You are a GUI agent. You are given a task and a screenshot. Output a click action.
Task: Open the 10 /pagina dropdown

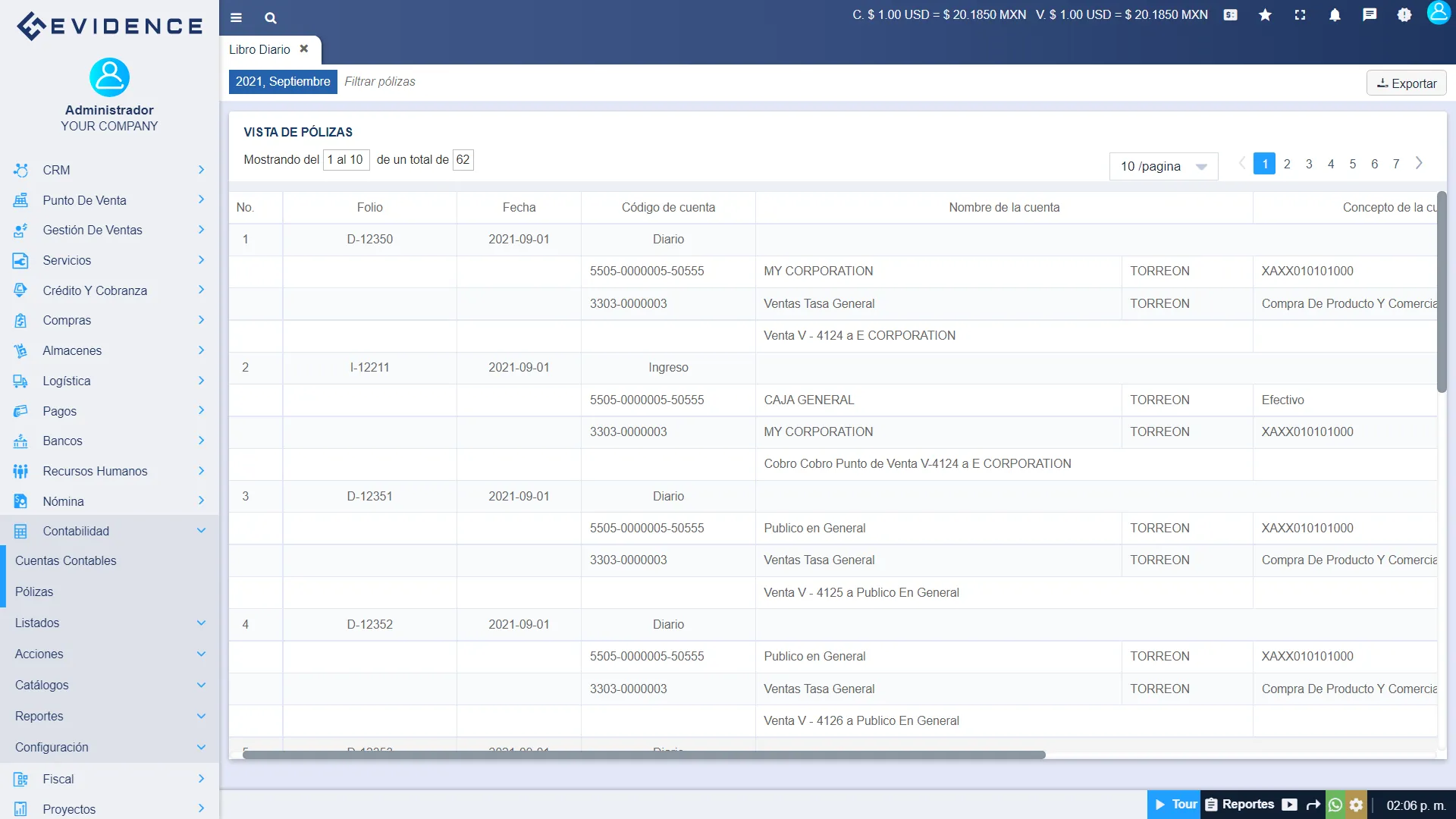(1163, 166)
